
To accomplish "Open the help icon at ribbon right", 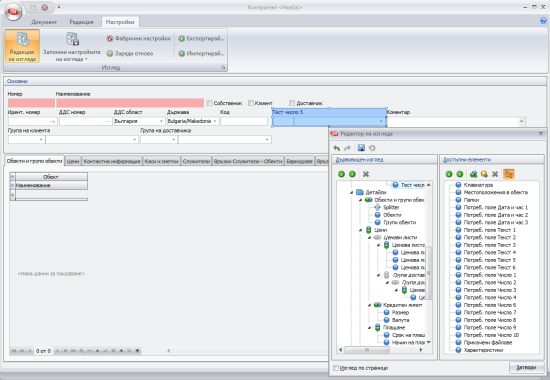I will (x=543, y=21).
